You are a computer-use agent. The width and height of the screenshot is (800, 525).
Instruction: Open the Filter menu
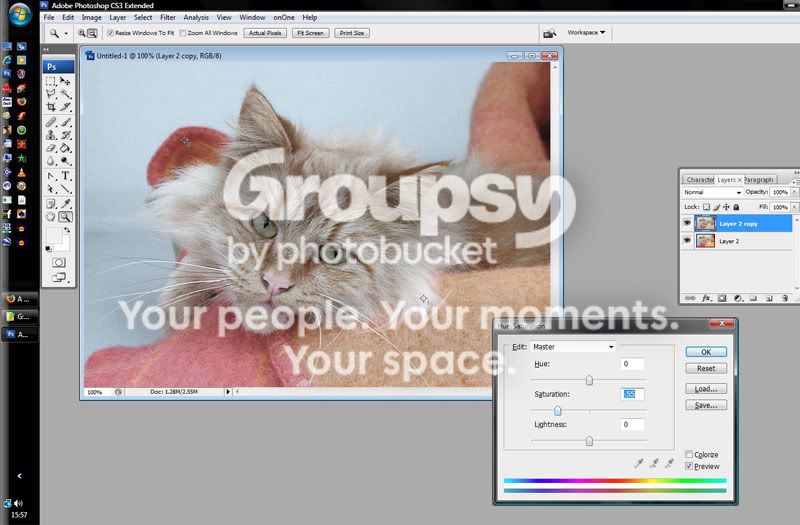click(x=168, y=17)
